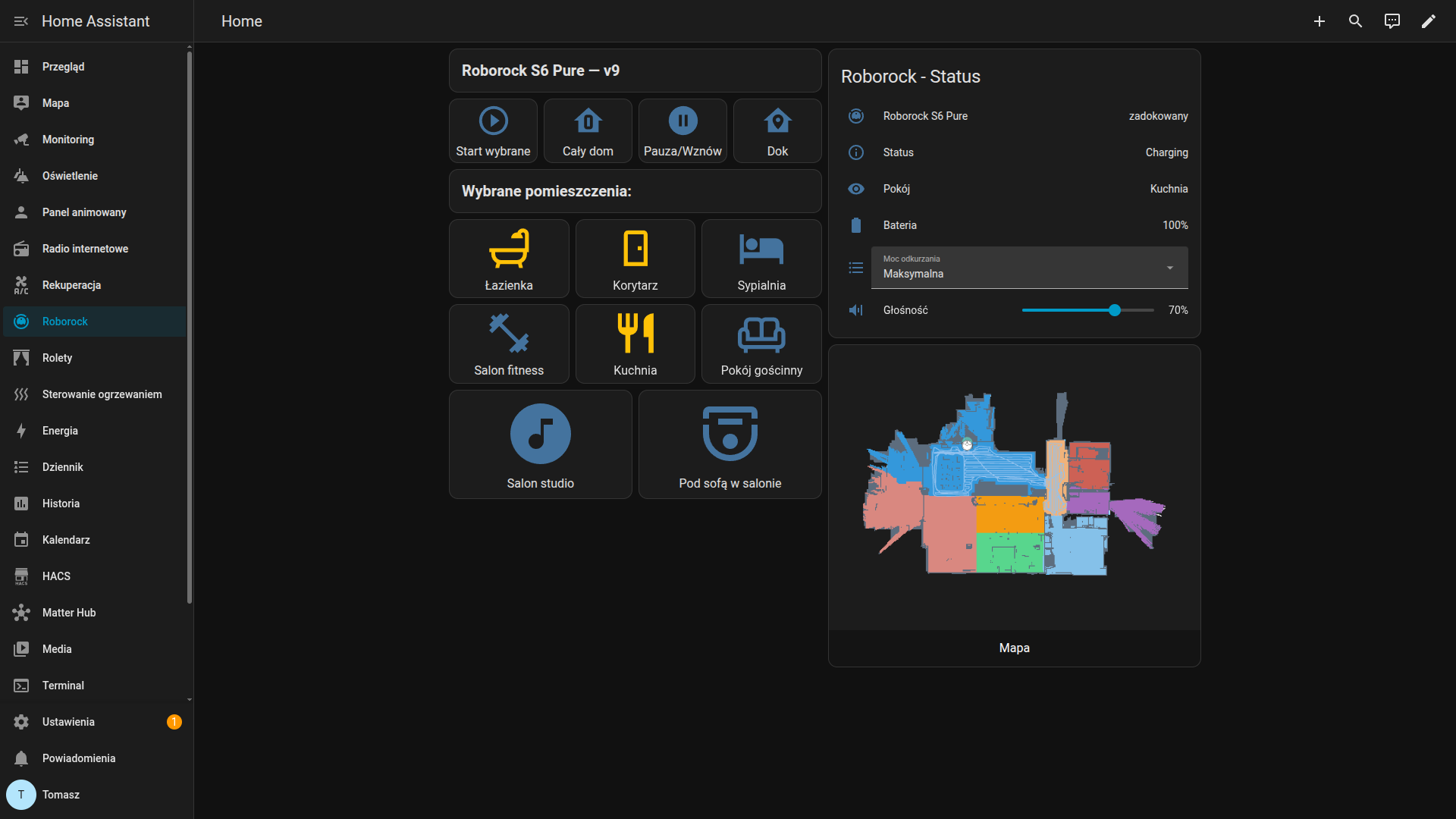Image resolution: width=1456 pixels, height=819 pixels.
Task: Click the Home Assistant title
Action: coord(96,21)
